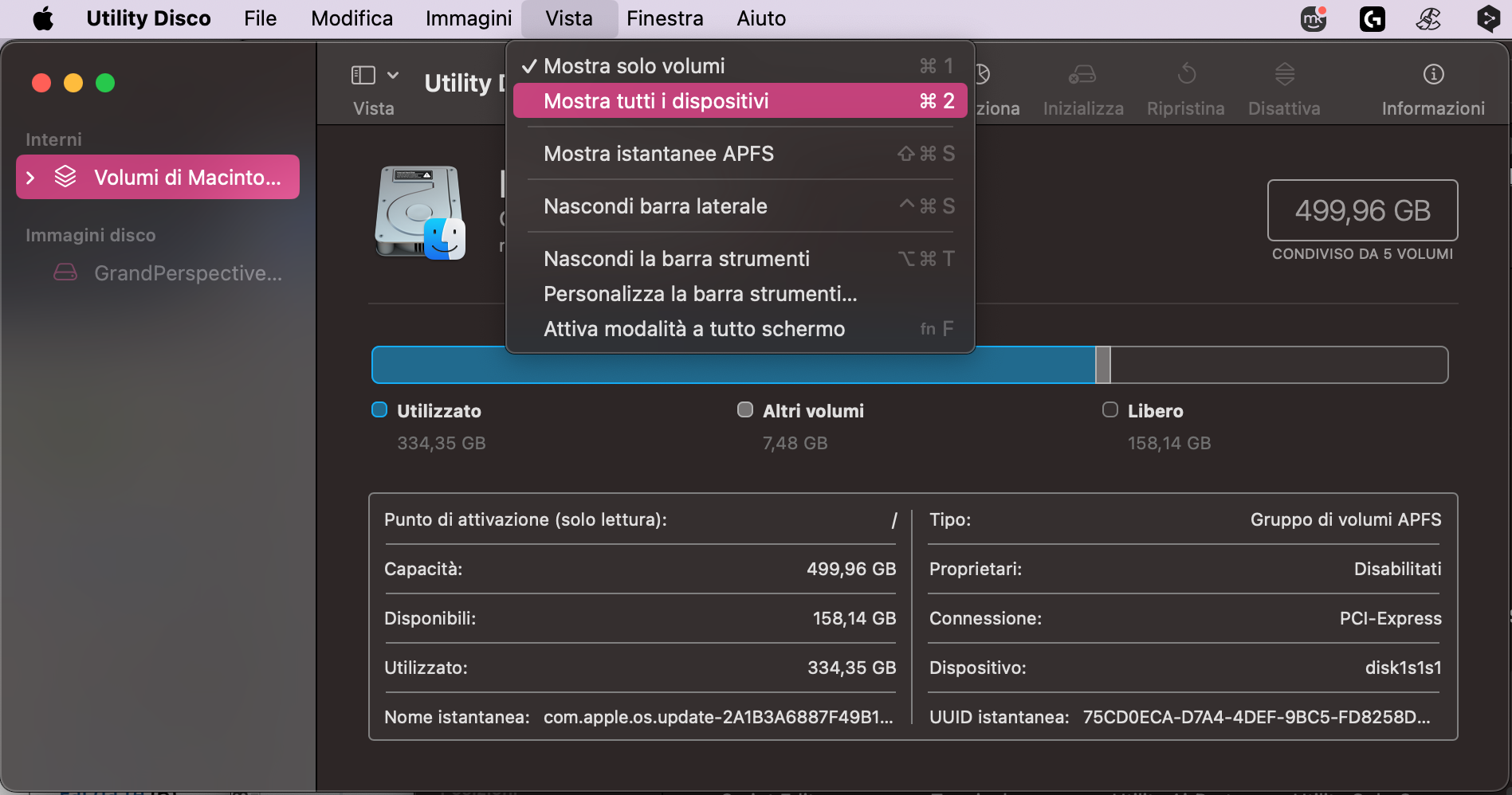Click the Ripristina toolbar icon
Screen dimensions: 1512x795
click(1186, 75)
